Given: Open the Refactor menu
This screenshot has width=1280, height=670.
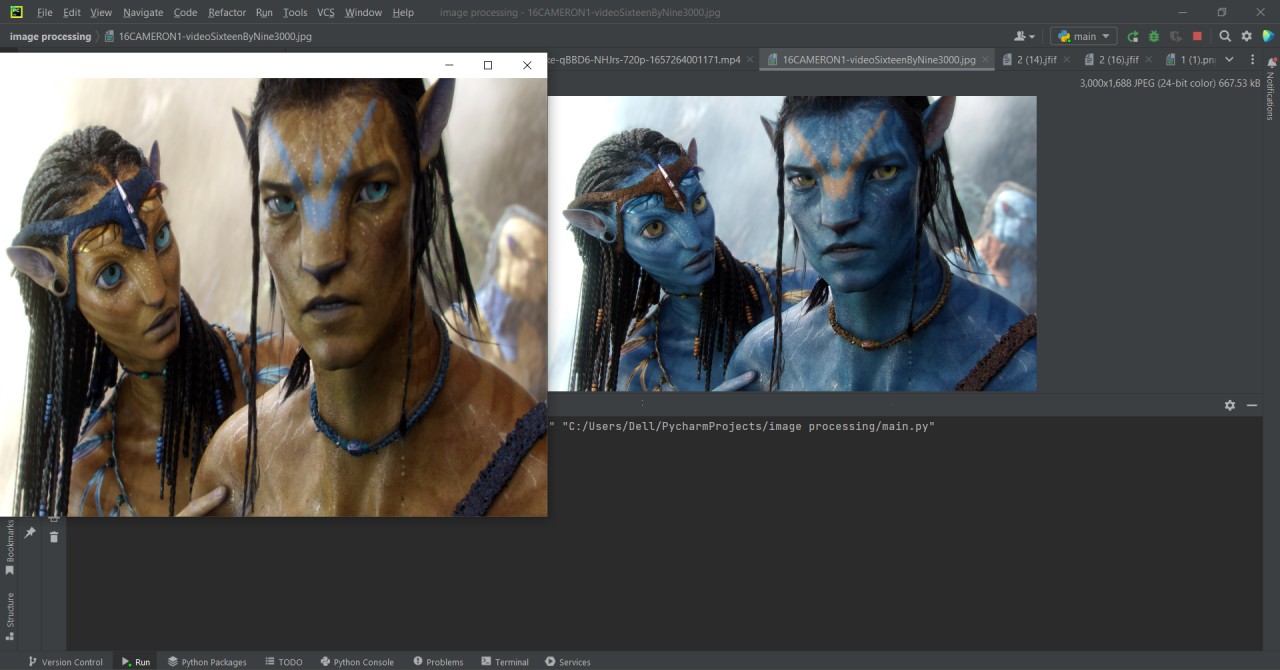Looking at the screenshot, I should coord(227,12).
